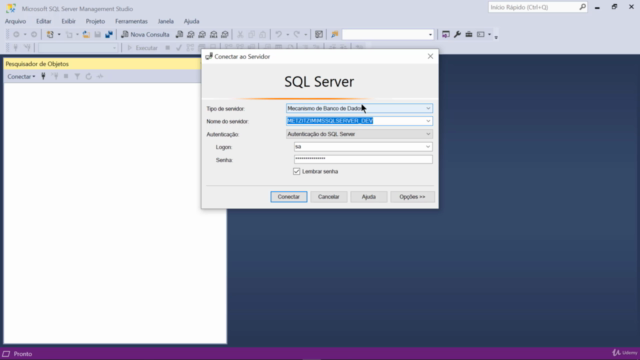Open the database selector combo box

click(78, 48)
